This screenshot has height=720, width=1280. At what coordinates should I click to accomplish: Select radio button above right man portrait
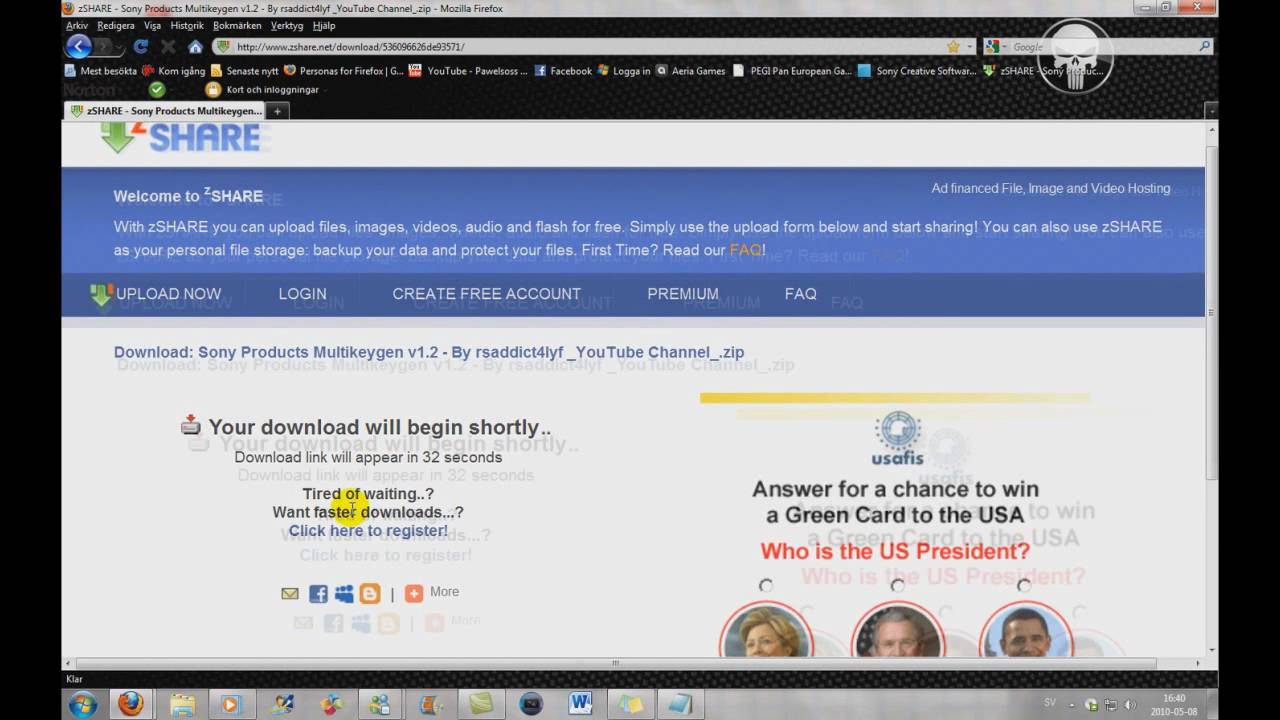click(1024, 585)
